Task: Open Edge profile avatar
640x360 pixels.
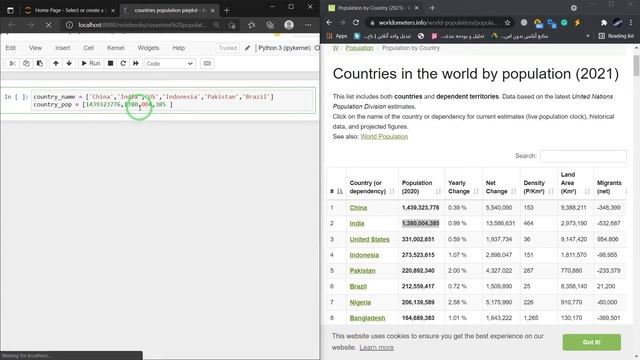Action: click(x=289, y=25)
